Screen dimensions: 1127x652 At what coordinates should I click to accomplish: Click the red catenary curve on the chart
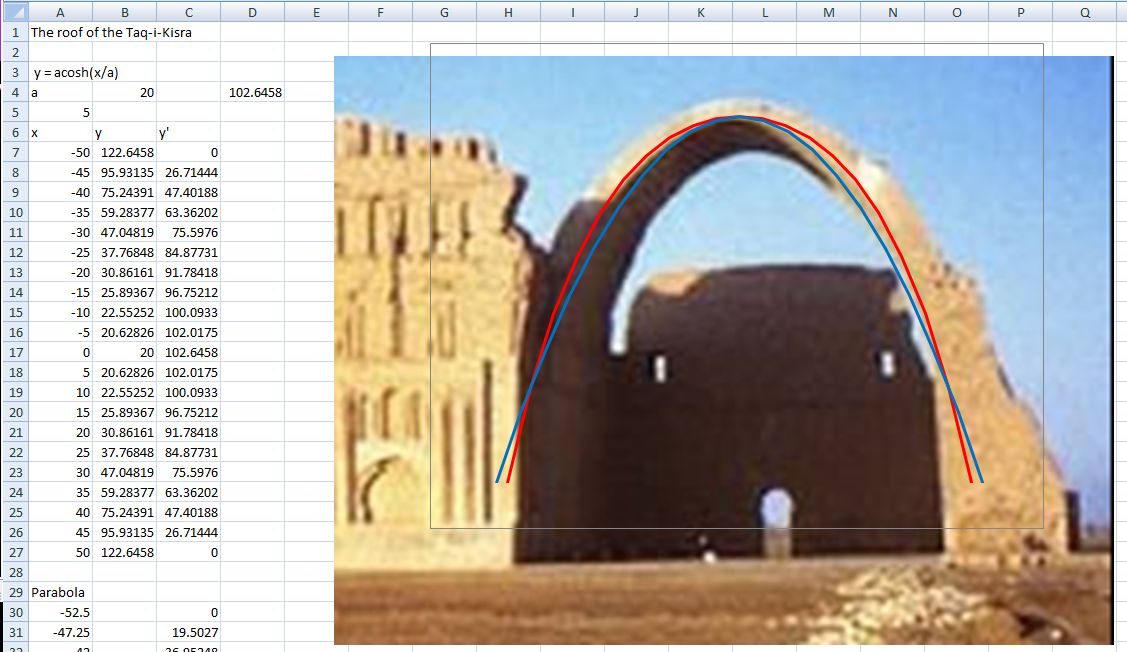click(560, 298)
